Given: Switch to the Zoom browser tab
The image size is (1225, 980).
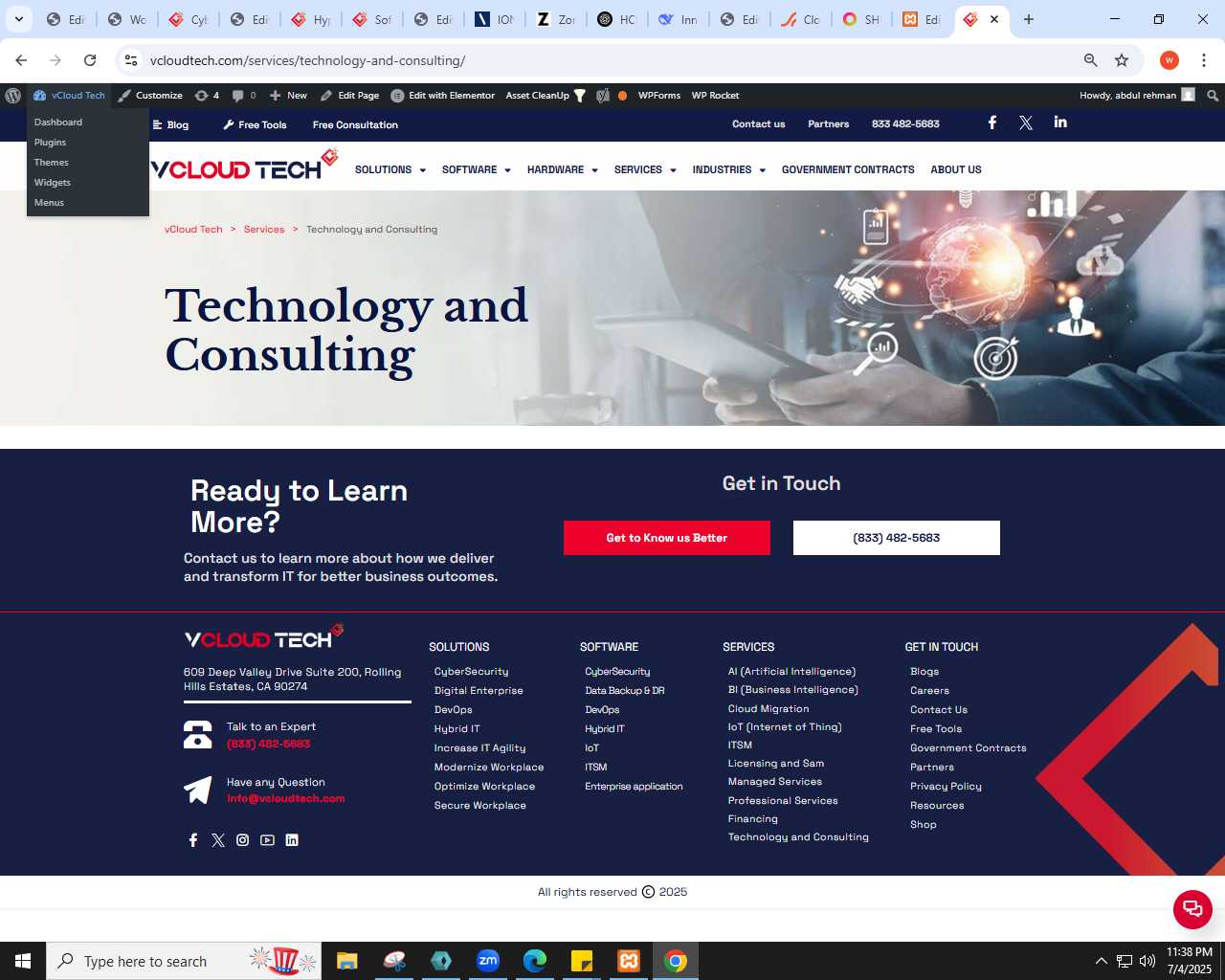Looking at the screenshot, I should pos(556,19).
